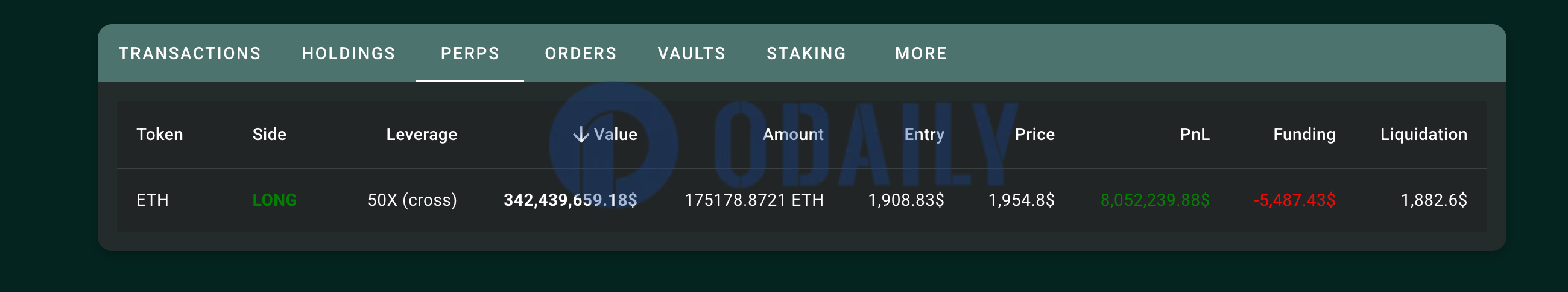Click the amount 175178.8721 ETH
This screenshot has width=1568, height=292.
click(754, 200)
